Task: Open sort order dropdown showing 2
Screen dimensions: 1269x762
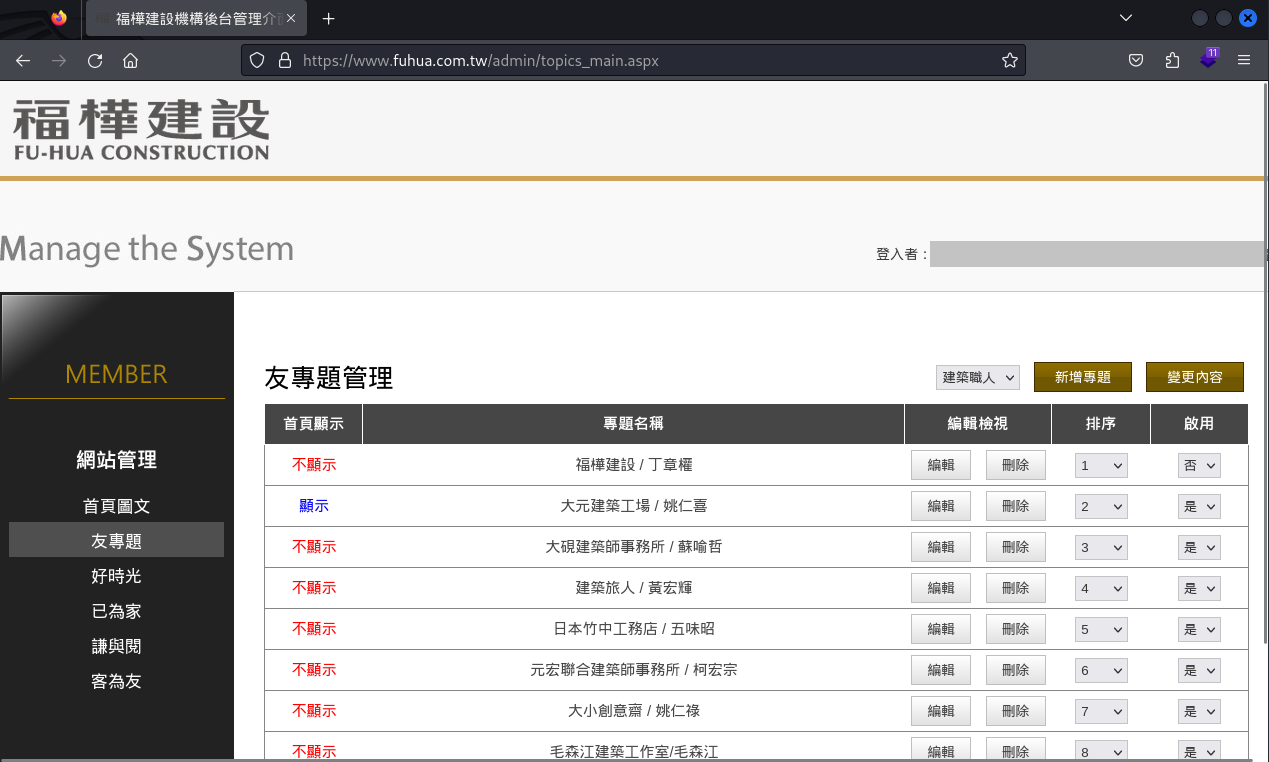Action: [1101, 506]
